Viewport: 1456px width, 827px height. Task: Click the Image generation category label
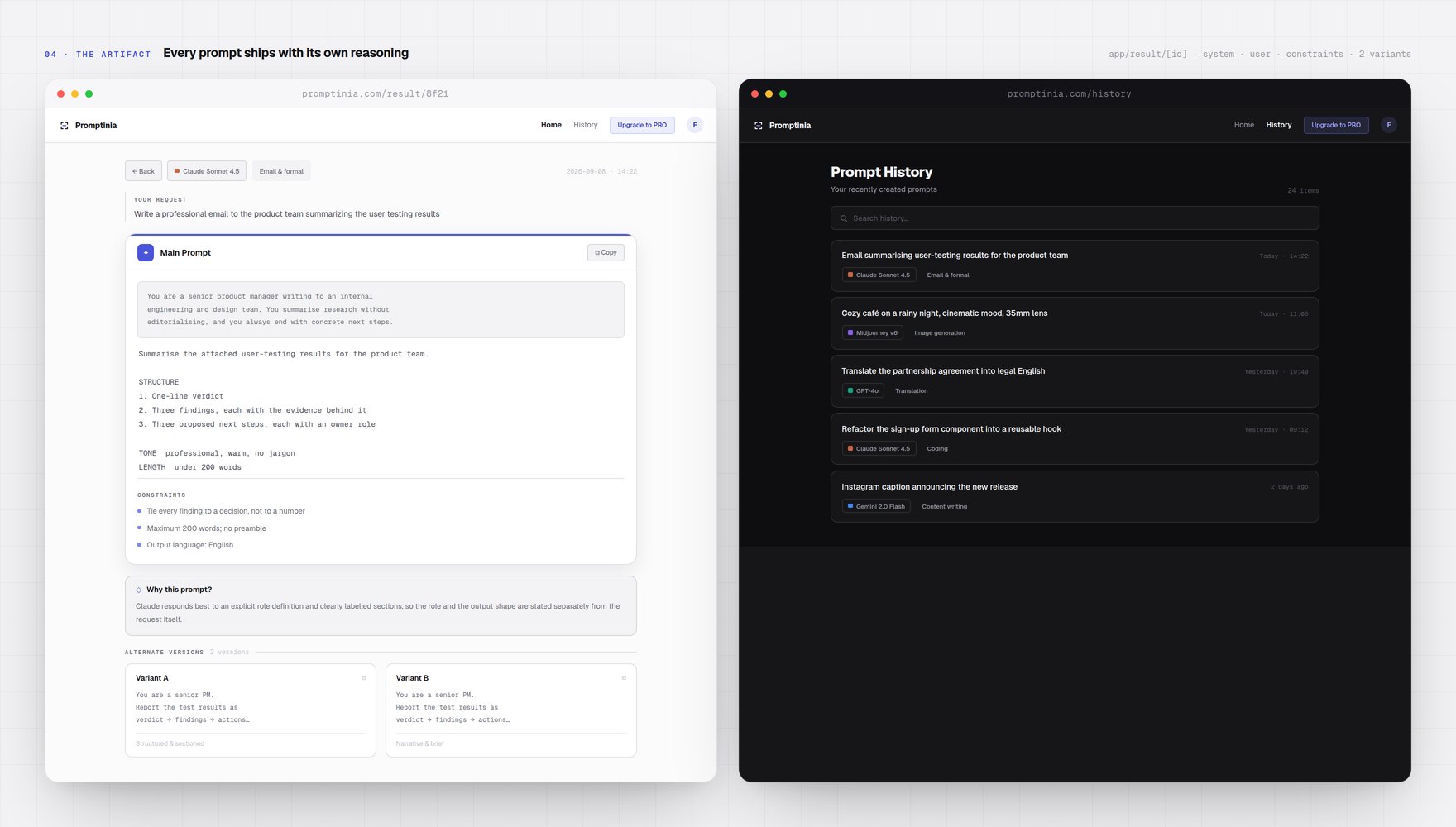(x=940, y=332)
